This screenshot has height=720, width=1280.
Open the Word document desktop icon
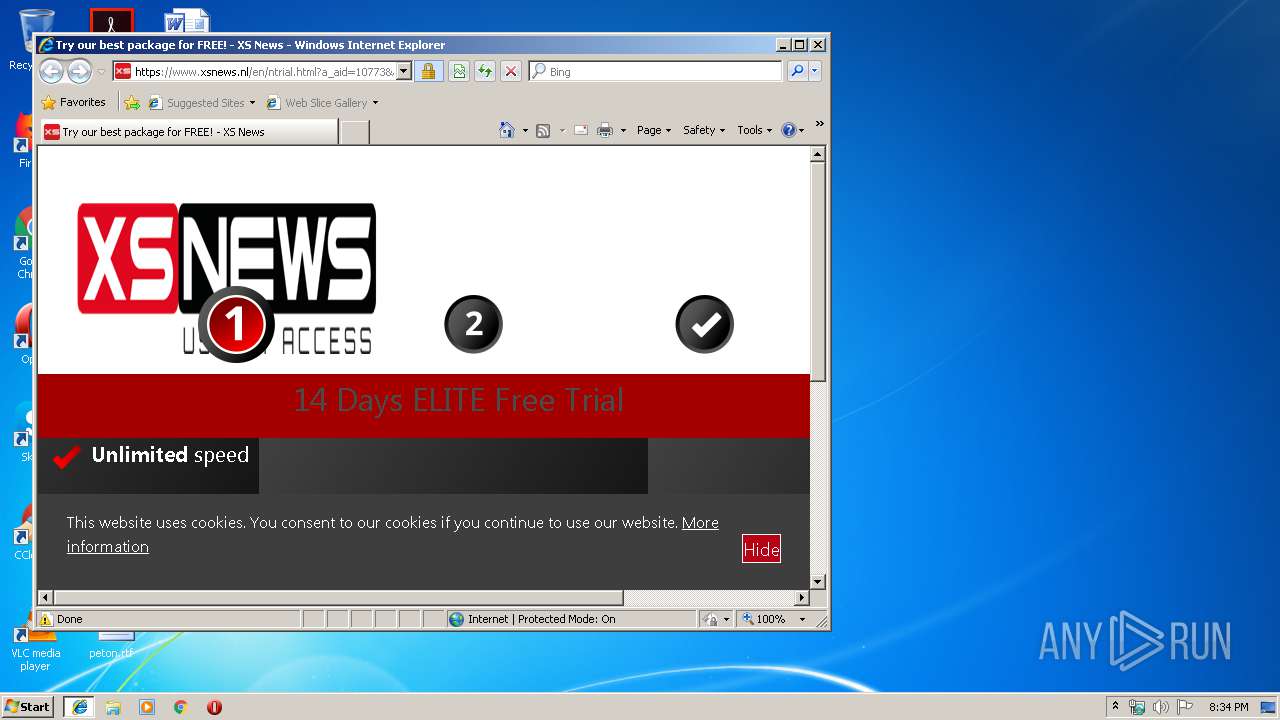pyautogui.click(x=187, y=20)
